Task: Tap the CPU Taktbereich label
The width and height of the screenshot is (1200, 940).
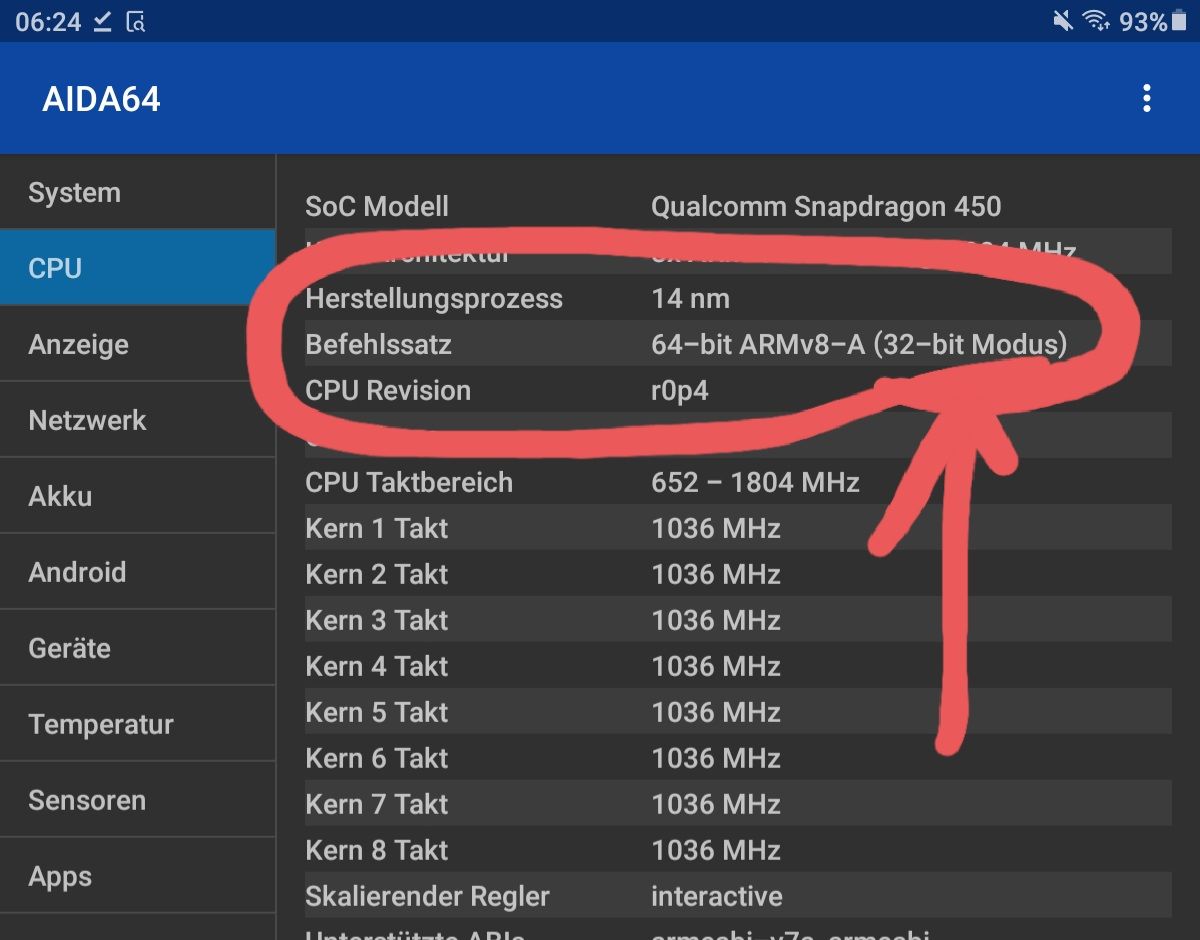Action: 409,483
